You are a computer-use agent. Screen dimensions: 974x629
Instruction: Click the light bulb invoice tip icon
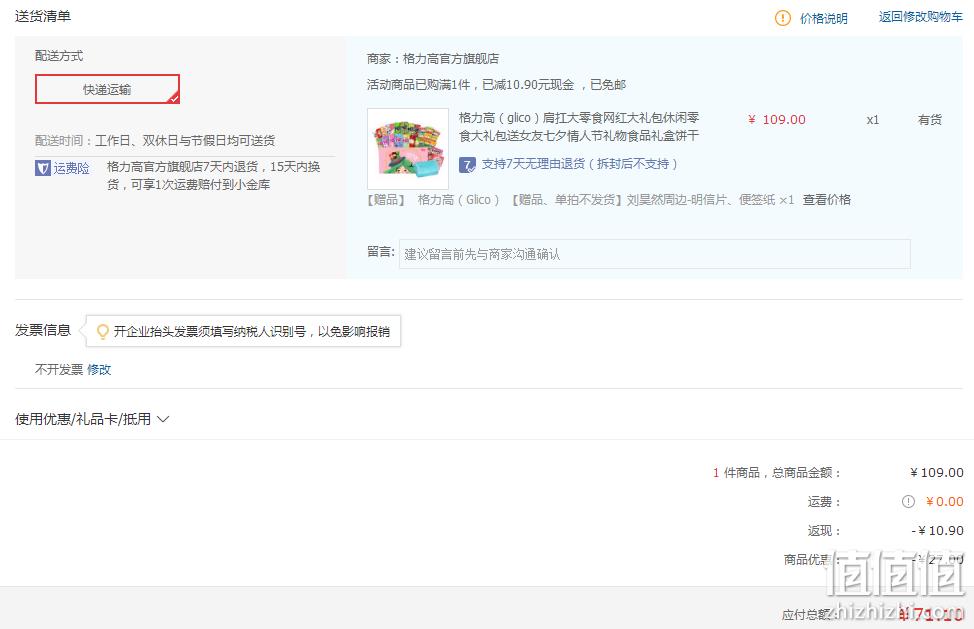coord(102,332)
